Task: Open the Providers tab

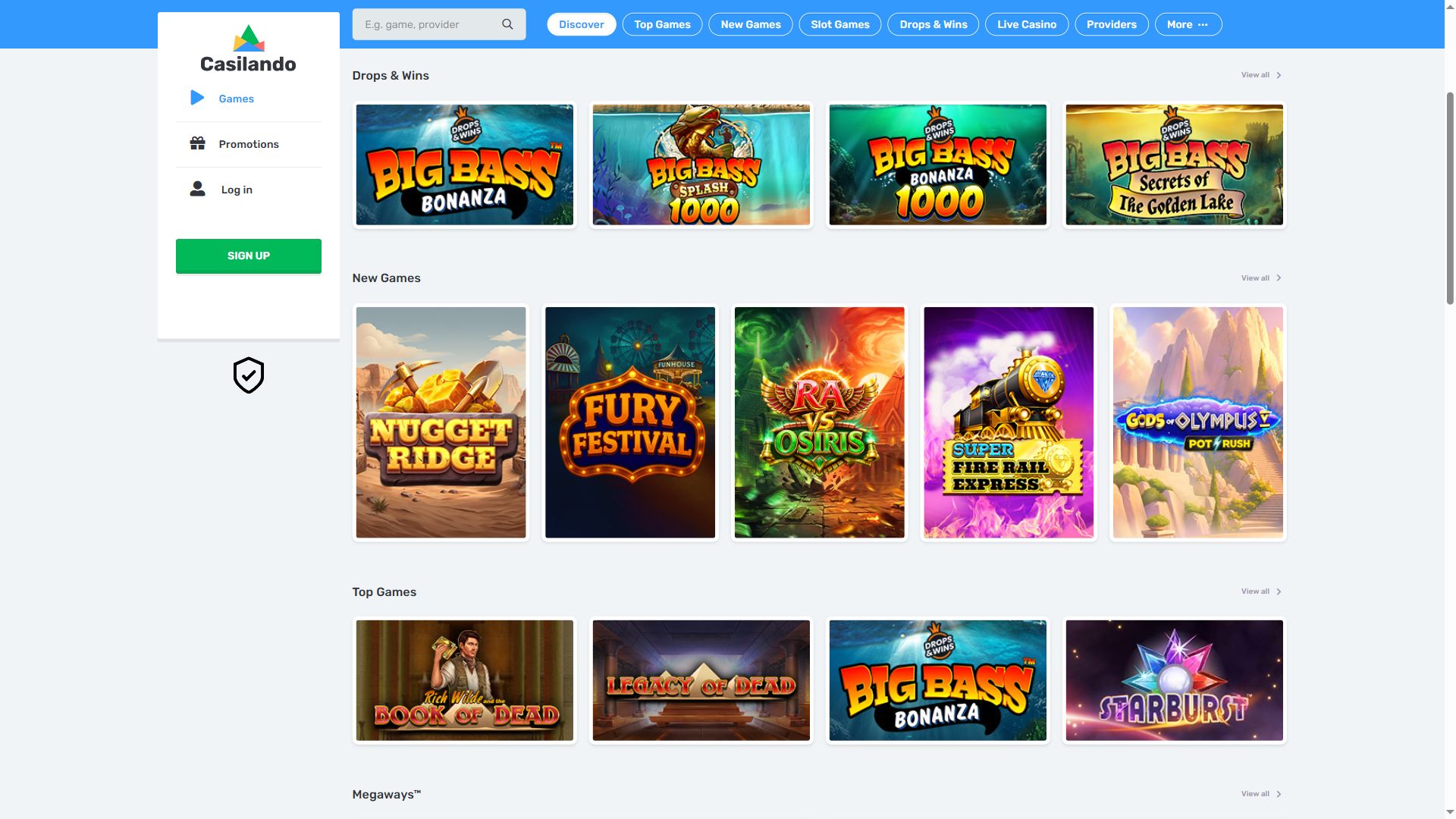Action: point(1111,24)
